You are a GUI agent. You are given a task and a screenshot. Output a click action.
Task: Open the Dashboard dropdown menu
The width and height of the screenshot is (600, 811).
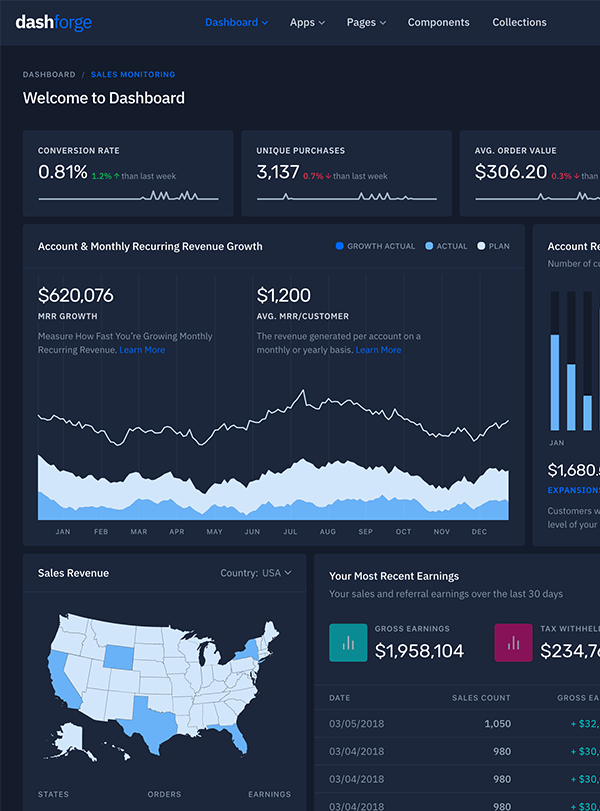click(236, 22)
